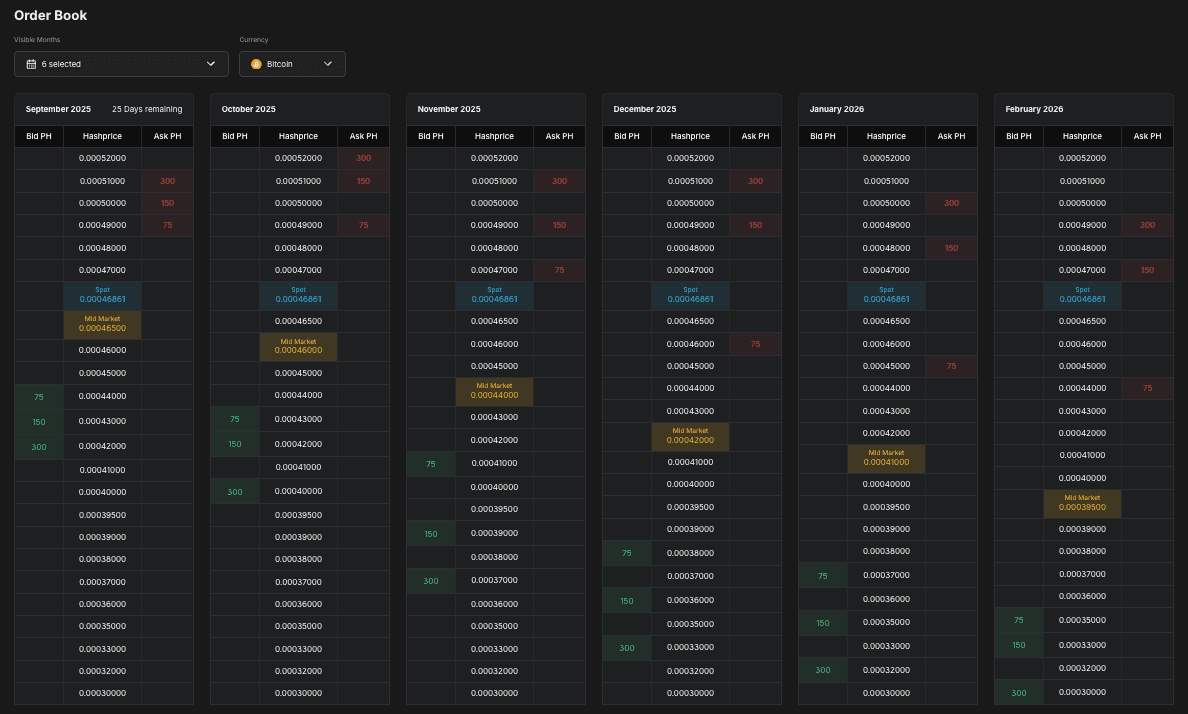Choose the February 2026 ask of 75 PH
The height and width of the screenshot is (714, 1188).
[x=1147, y=388]
